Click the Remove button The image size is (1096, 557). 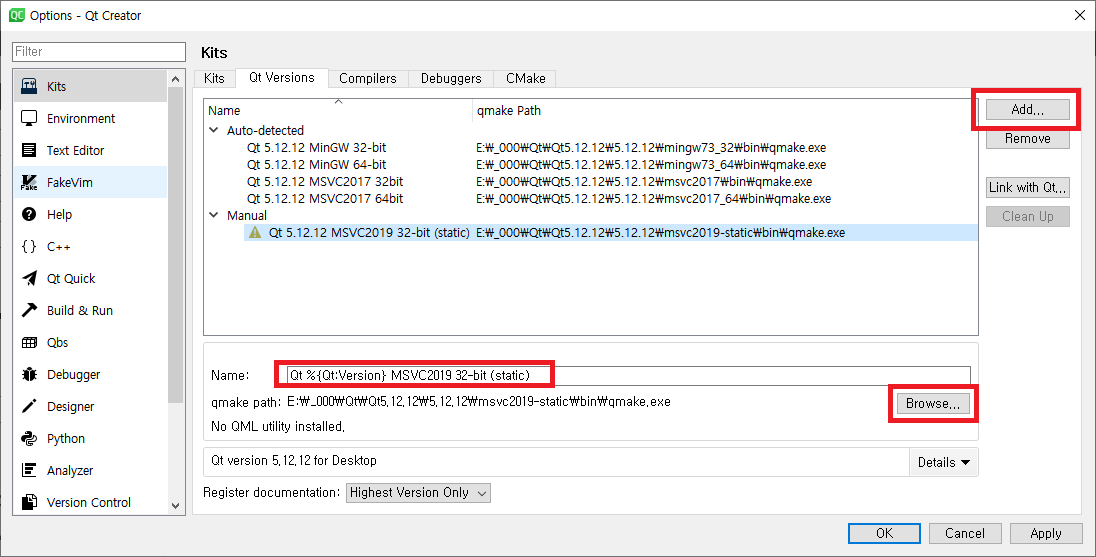click(1028, 138)
